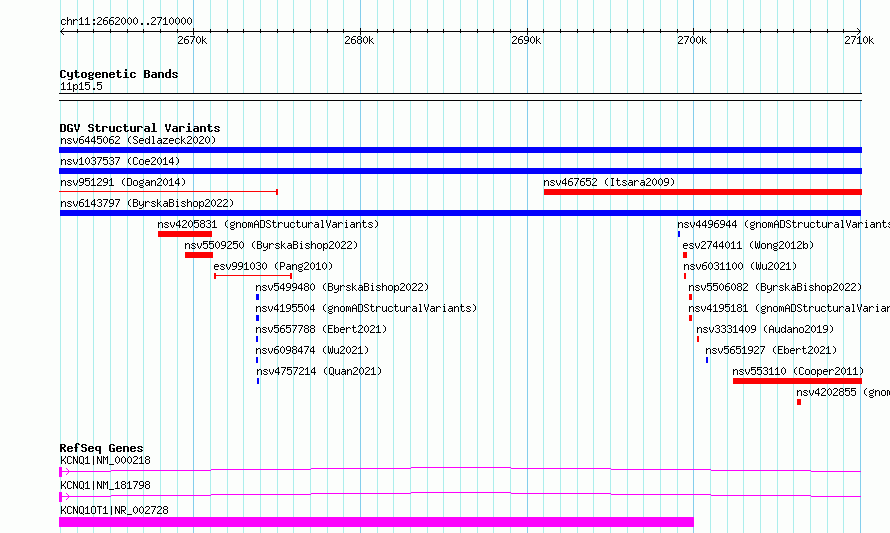Open nsv4205831 gnomAD variant label

click(268, 224)
